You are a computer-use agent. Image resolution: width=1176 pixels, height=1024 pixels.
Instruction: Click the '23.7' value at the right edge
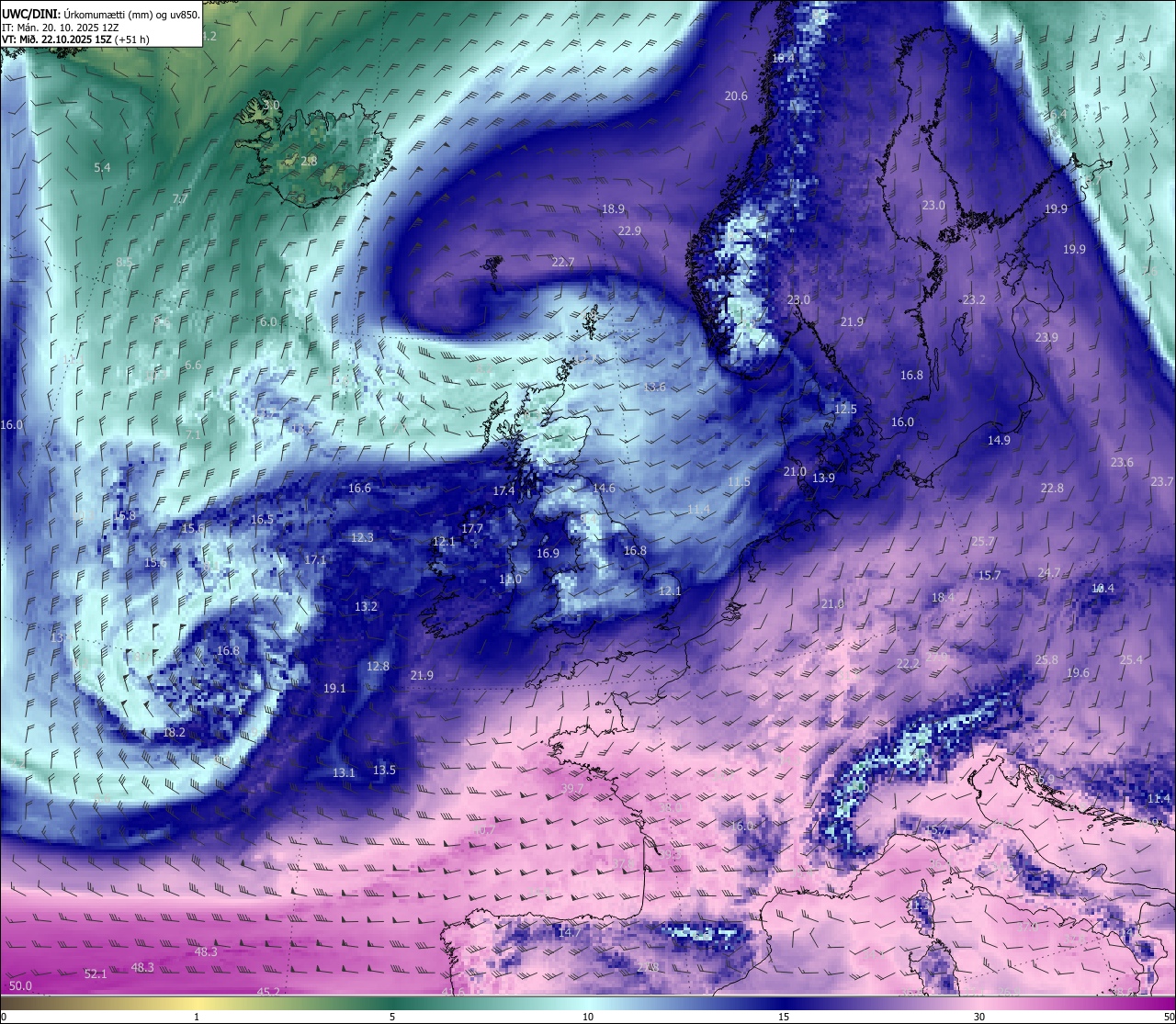[1161, 481]
